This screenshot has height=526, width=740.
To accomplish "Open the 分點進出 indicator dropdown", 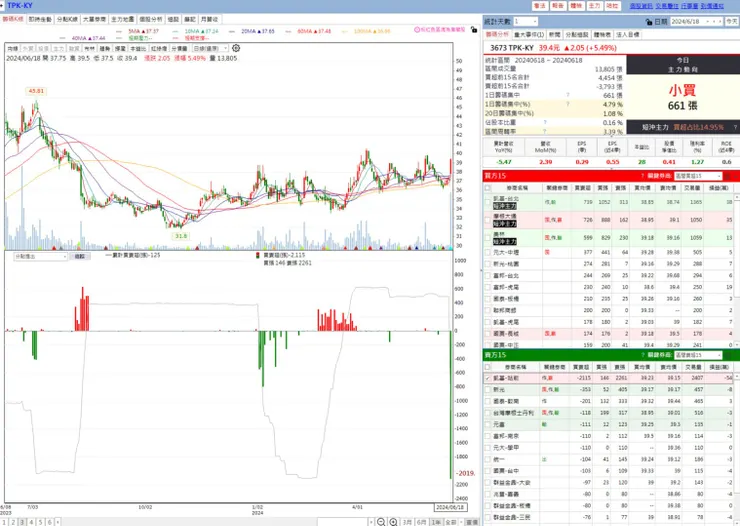I will (41, 257).
